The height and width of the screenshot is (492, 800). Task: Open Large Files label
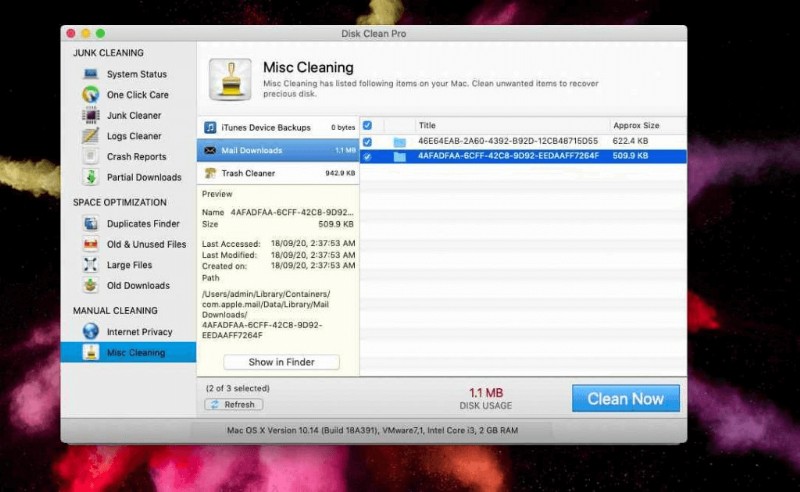[129, 265]
